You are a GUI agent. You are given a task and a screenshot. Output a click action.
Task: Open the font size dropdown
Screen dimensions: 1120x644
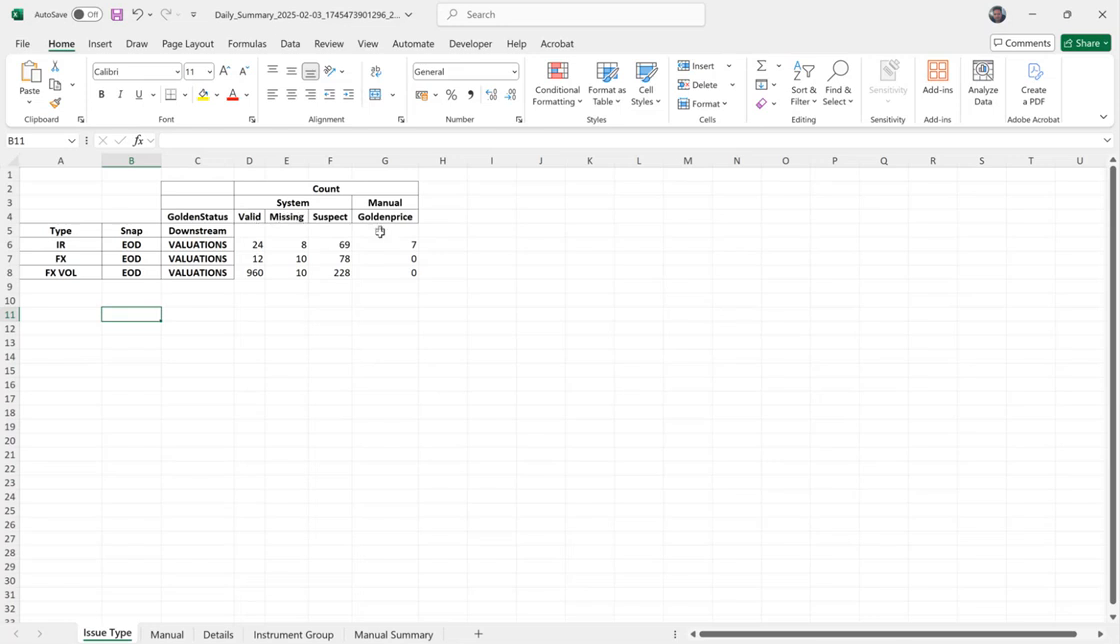click(x=209, y=71)
